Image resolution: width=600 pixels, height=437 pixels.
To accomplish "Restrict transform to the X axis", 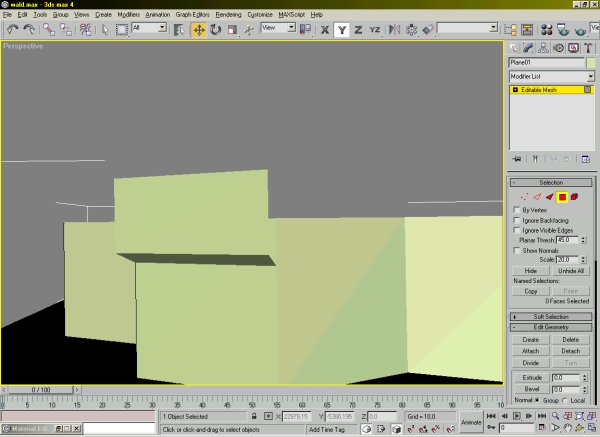I will point(324,30).
